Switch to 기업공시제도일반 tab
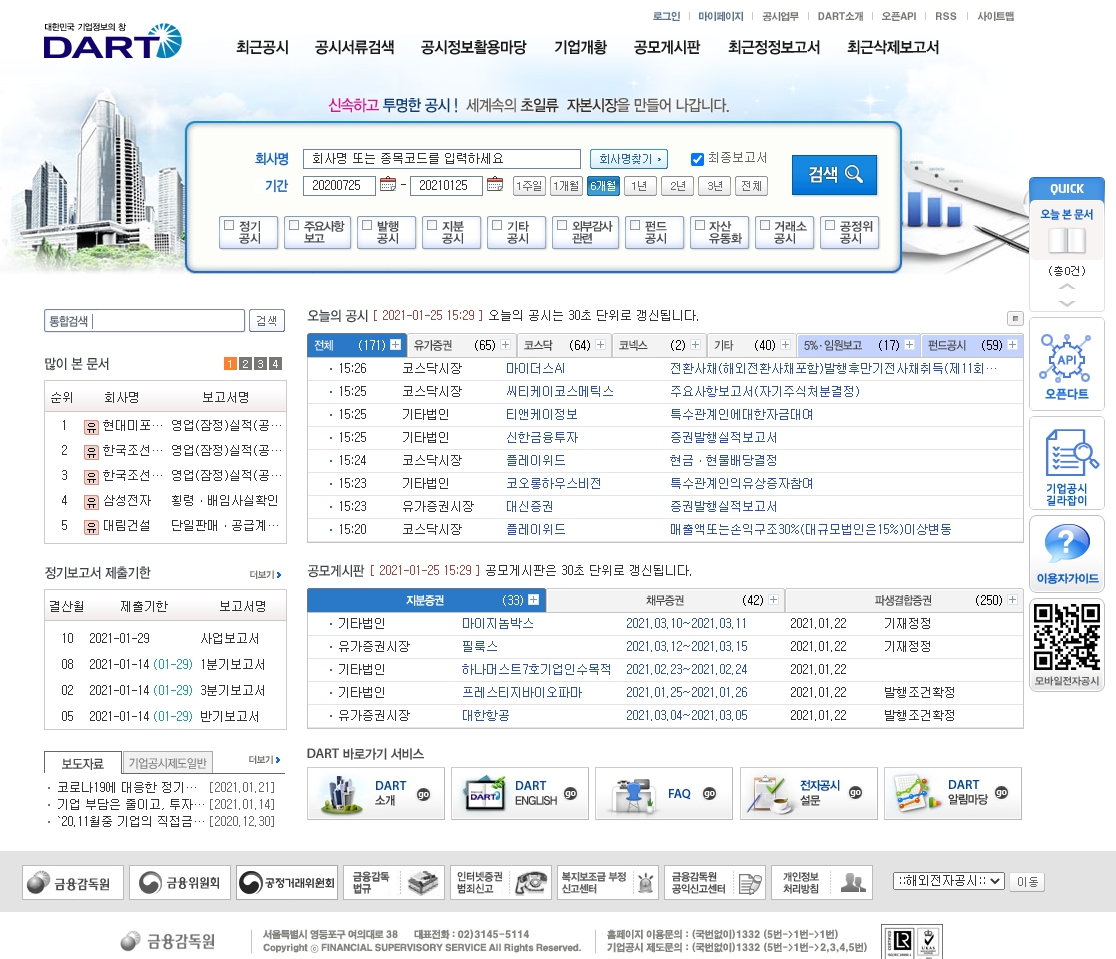Image resolution: width=1116 pixels, height=959 pixels. 167,763
